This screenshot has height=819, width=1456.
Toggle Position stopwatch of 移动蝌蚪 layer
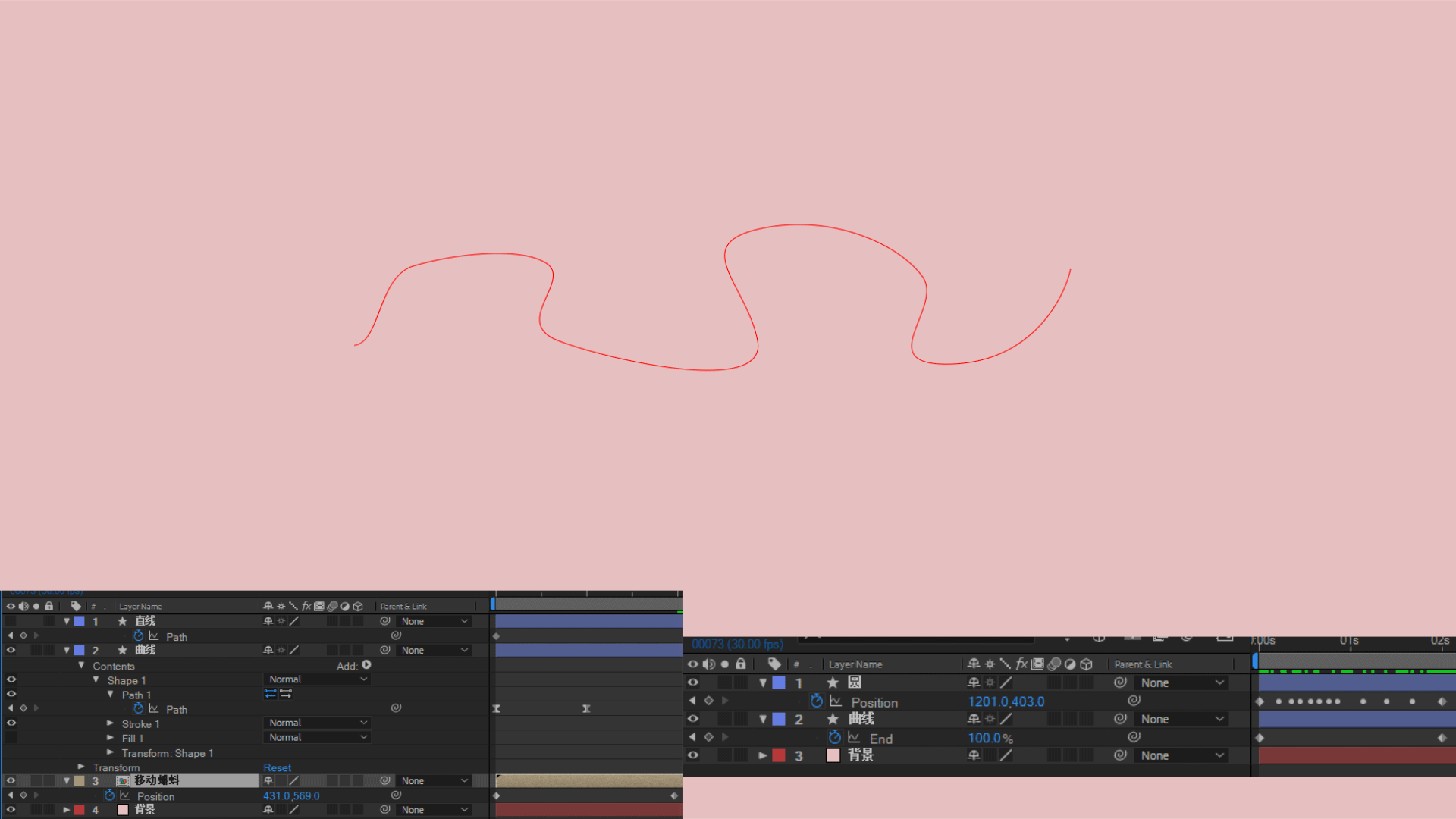110,795
